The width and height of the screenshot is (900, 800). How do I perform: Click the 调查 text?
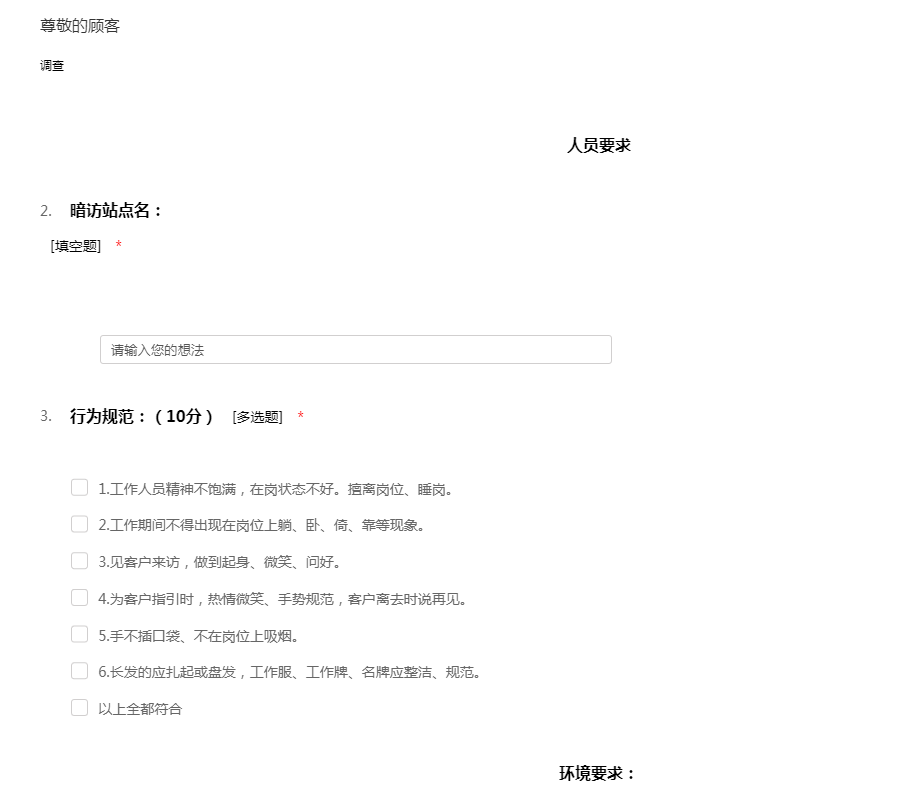[x=52, y=65]
